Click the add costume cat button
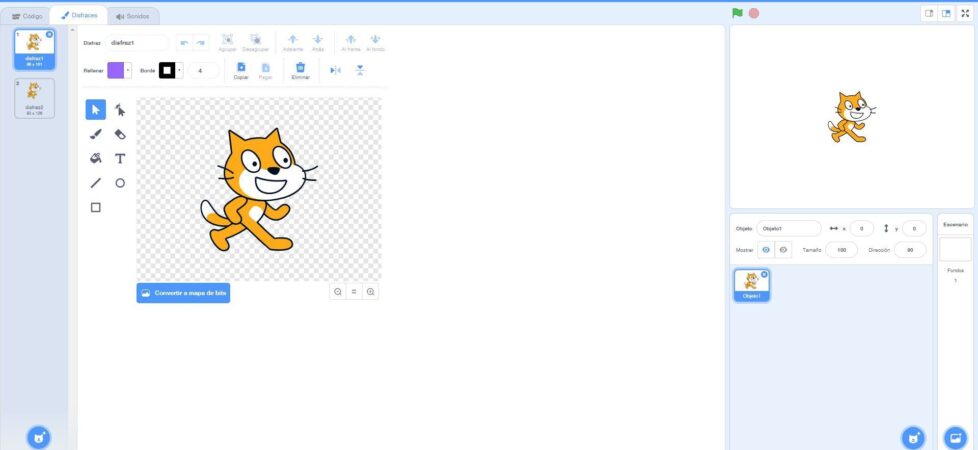 pyautogui.click(x=39, y=437)
